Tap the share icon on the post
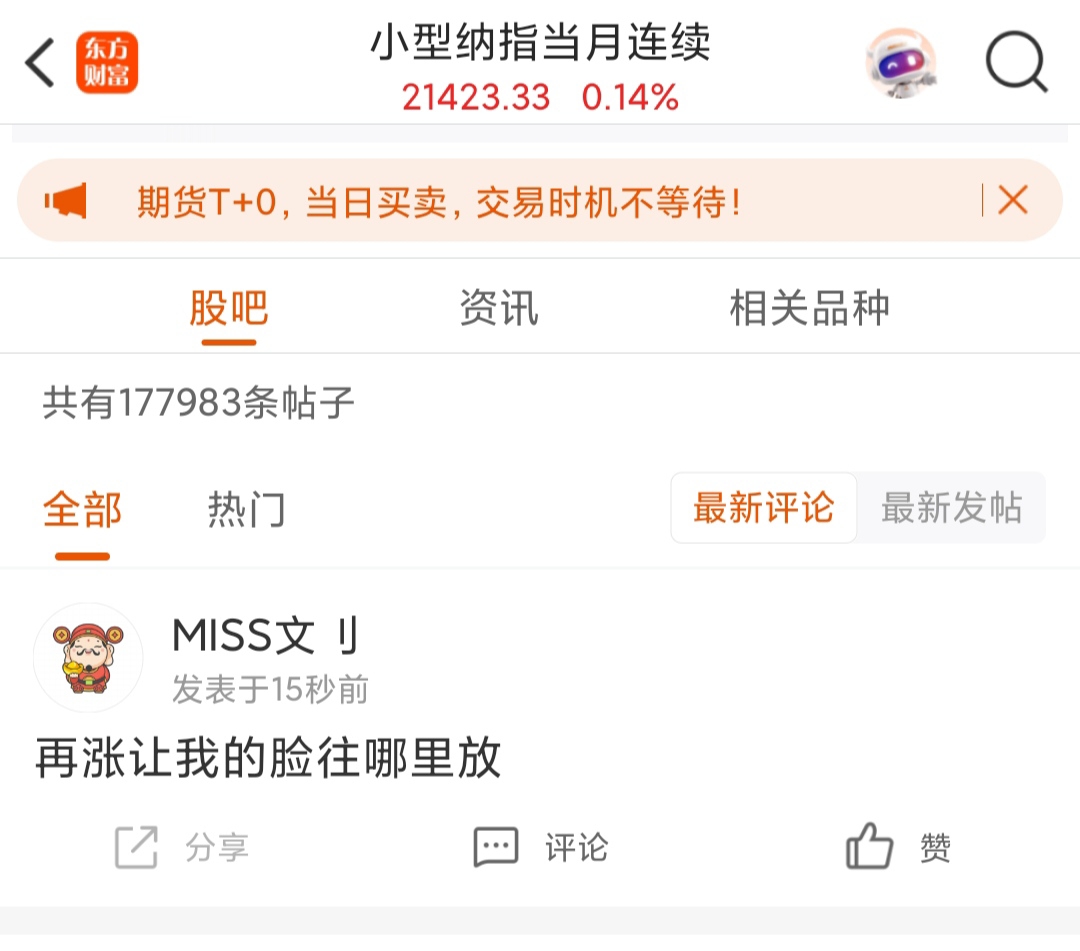This screenshot has width=1080, height=951. click(x=136, y=847)
